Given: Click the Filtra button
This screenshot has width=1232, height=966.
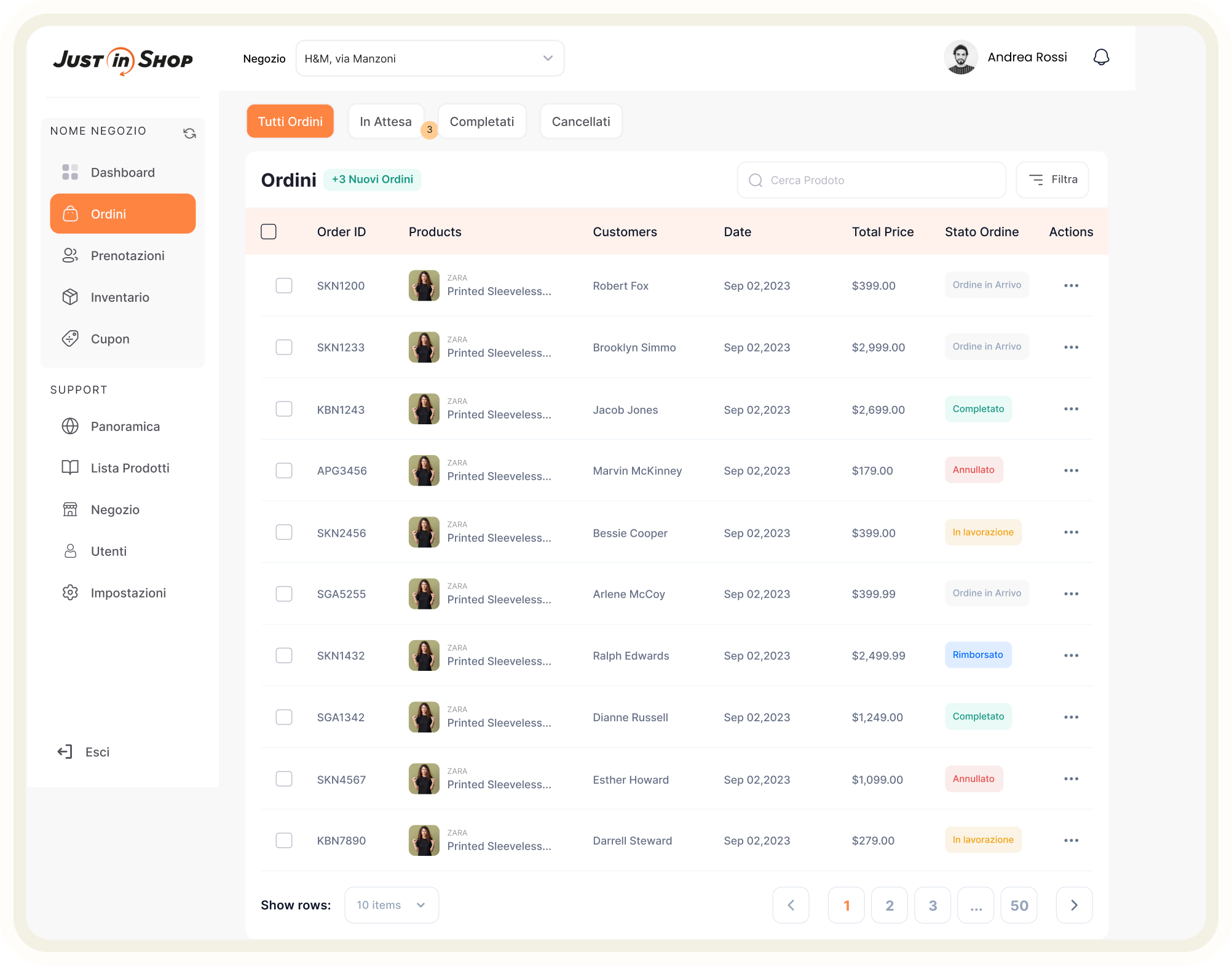Looking at the screenshot, I should pos(1052,180).
